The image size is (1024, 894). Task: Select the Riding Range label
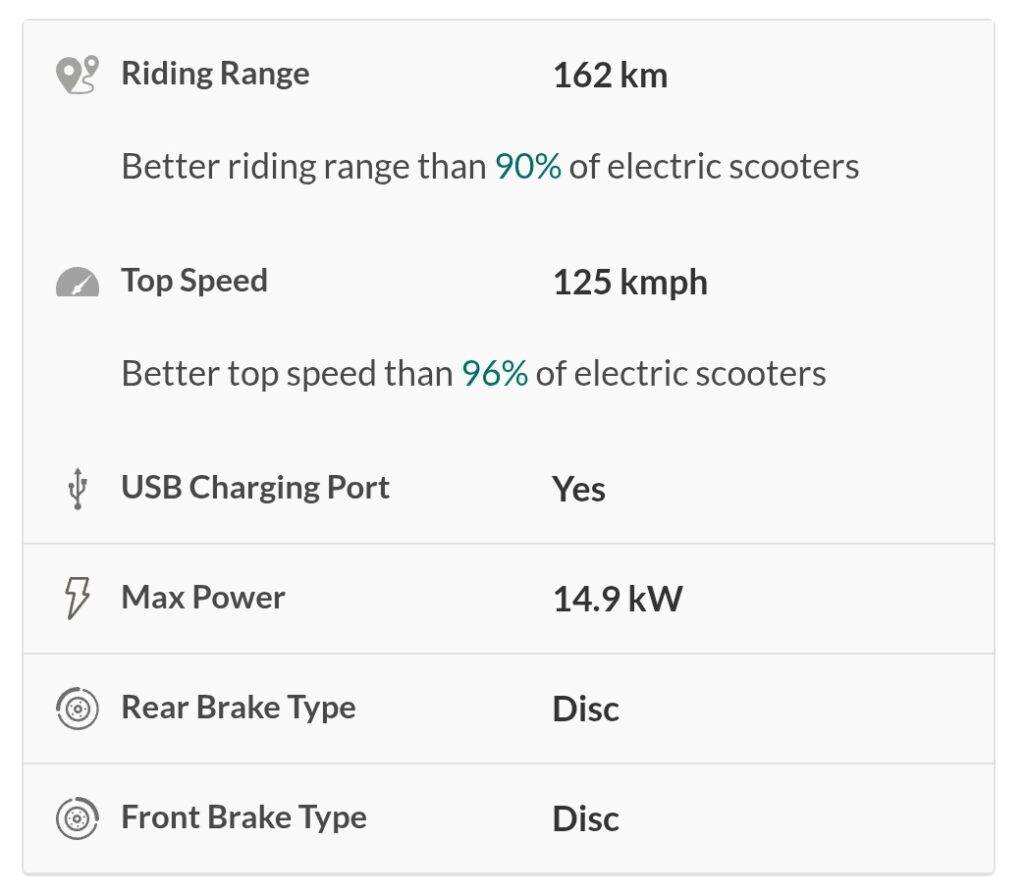coord(215,74)
